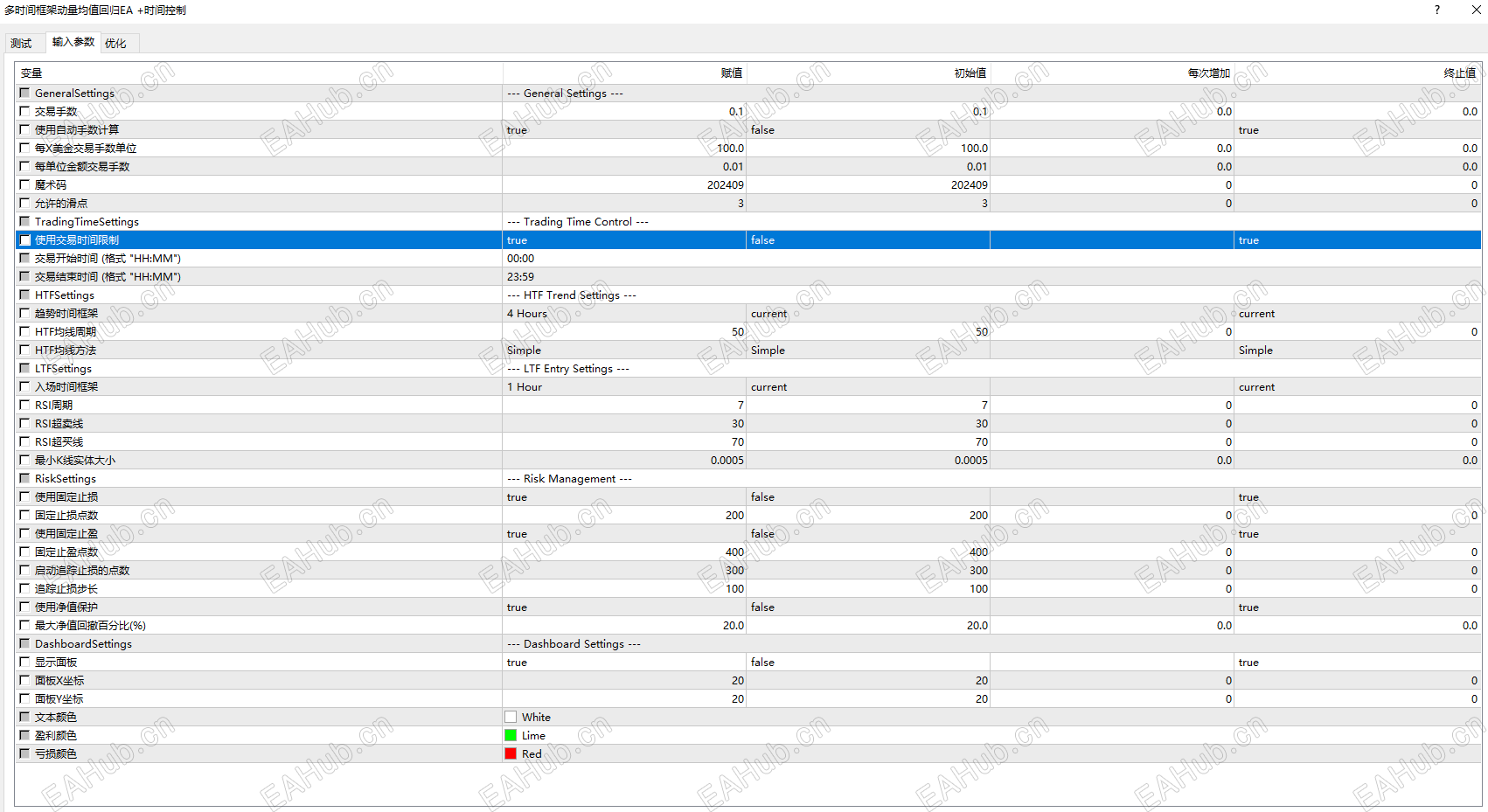Image resolution: width=1488 pixels, height=812 pixels.
Task: Select the 'GeneralSettings' row label
Action: click(x=74, y=94)
